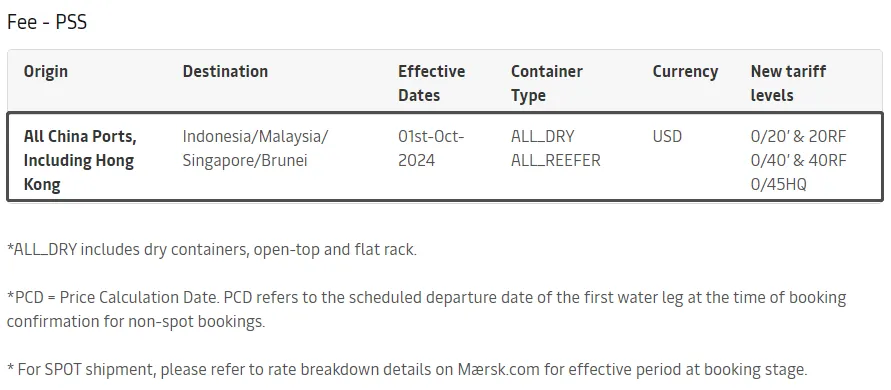Screen dimensions: 891x390
Task: Select the Origin column header
Action: tap(45, 72)
